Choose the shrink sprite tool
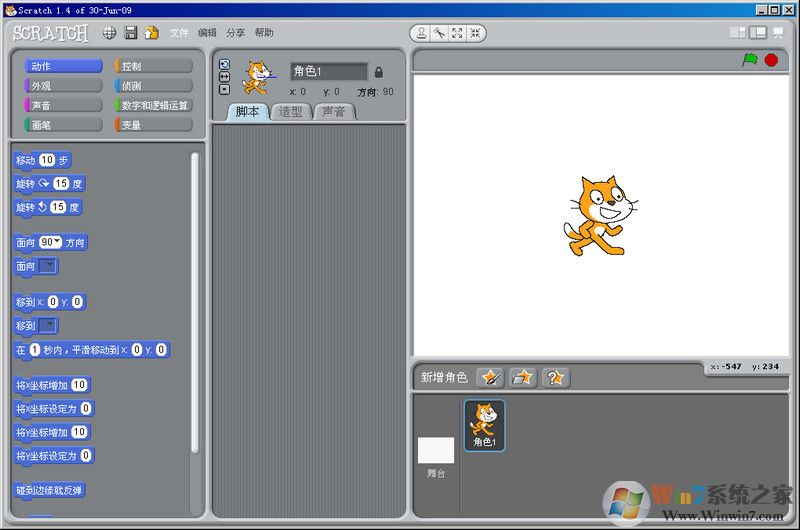The width and height of the screenshot is (800, 530). pos(474,33)
